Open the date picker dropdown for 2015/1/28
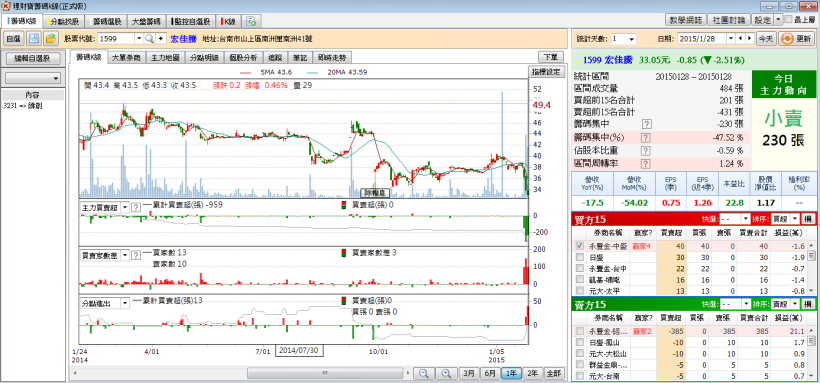The height and width of the screenshot is (383, 820). [x=730, y=39]
